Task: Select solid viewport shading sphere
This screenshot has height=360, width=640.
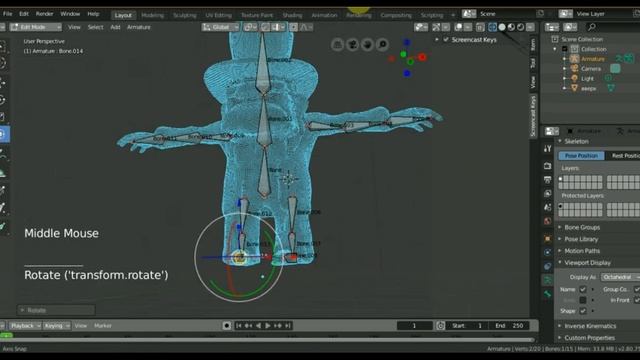Action: (502, 27)
